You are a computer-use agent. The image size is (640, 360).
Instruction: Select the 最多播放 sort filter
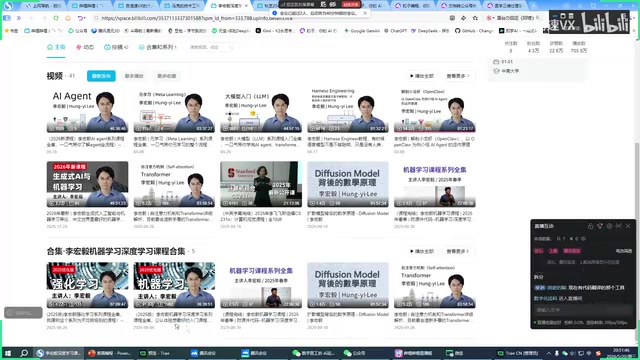pos(134,76)
